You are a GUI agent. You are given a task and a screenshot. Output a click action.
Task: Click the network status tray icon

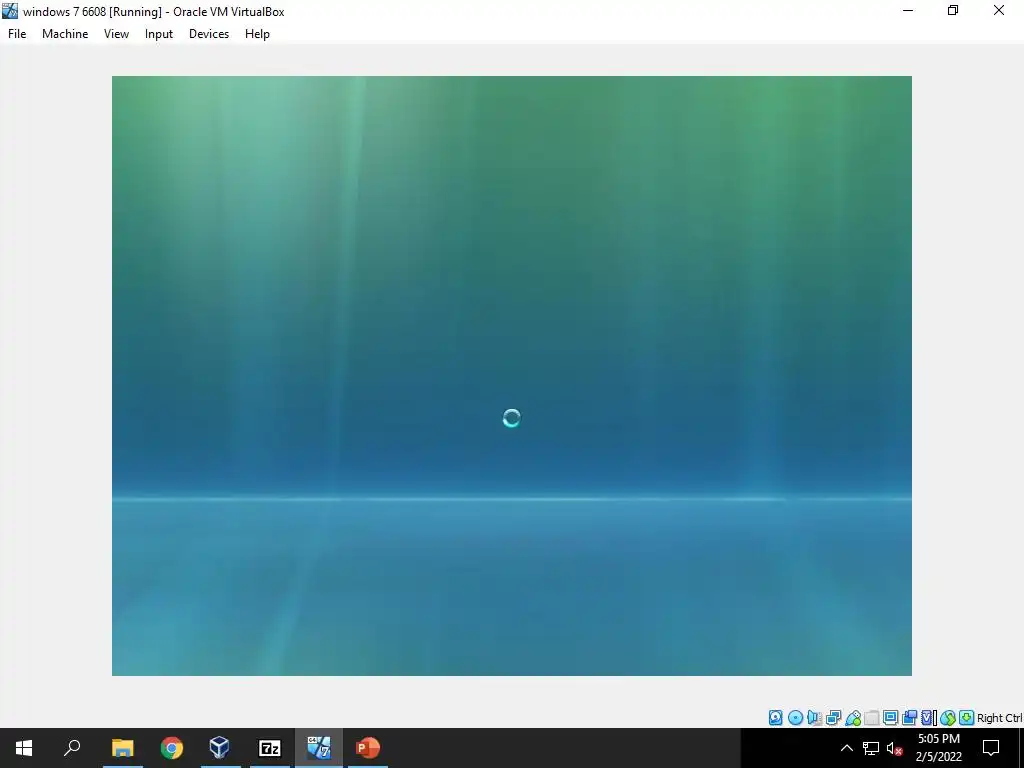tap(871, 748)
